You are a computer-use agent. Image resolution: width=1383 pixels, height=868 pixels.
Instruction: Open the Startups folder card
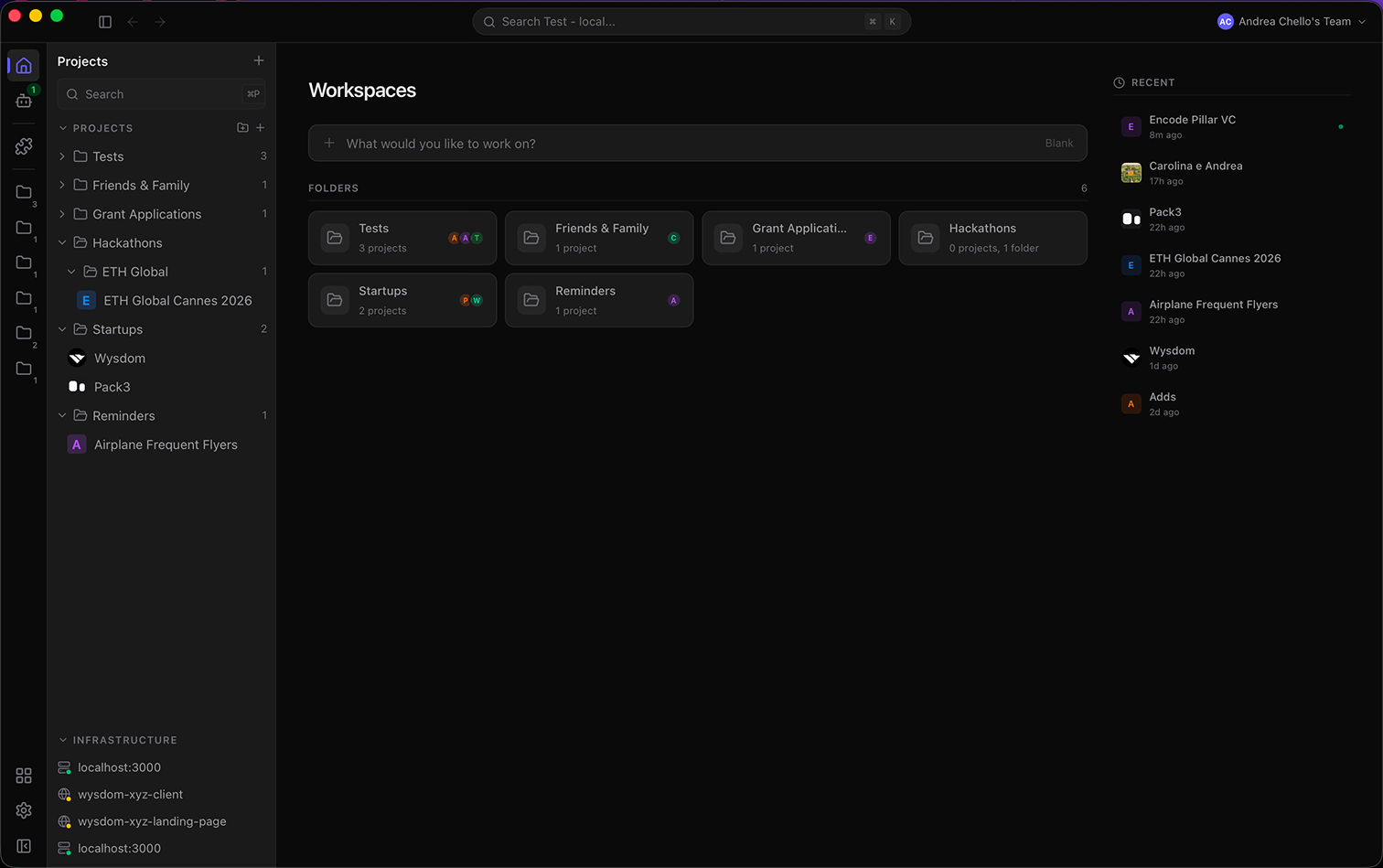[402, 300]
